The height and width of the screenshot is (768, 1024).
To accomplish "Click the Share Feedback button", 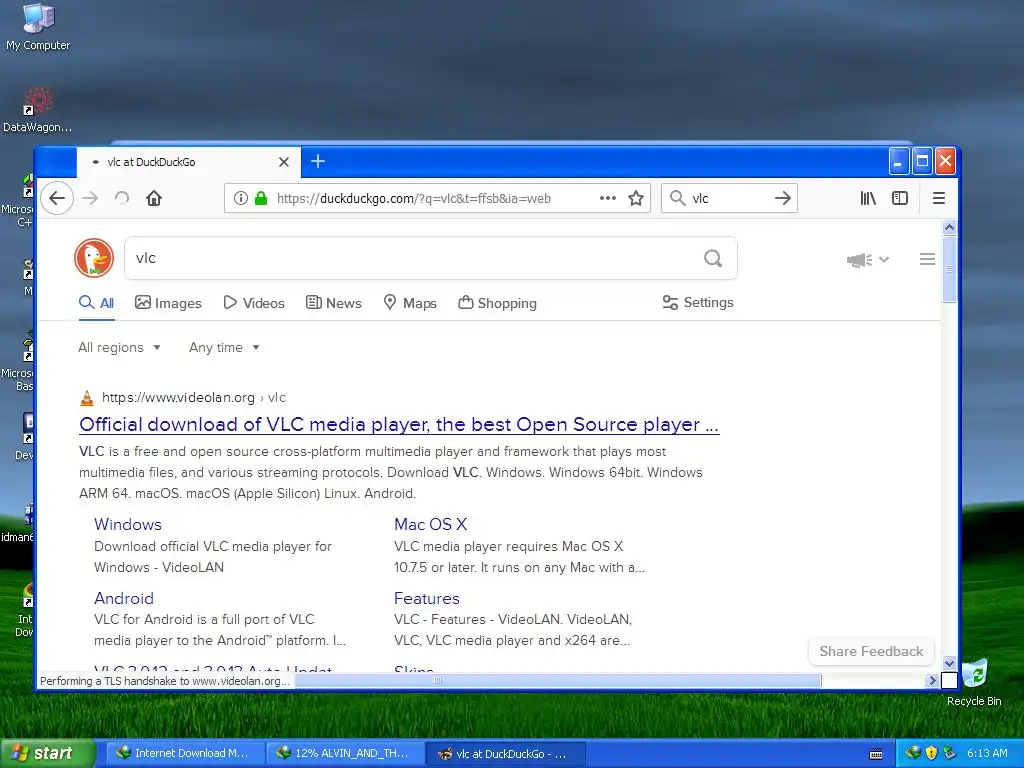I will click(x=871, y=651).
